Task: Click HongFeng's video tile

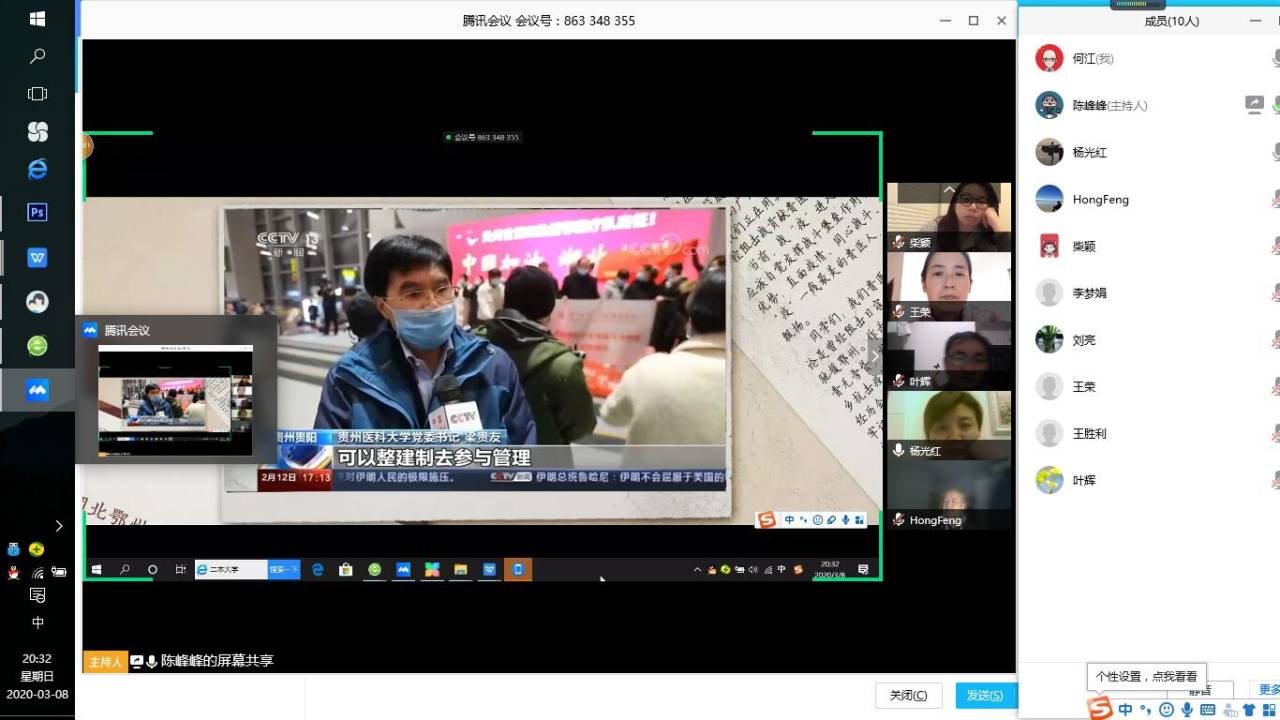Action: click(x=949, y=495)
